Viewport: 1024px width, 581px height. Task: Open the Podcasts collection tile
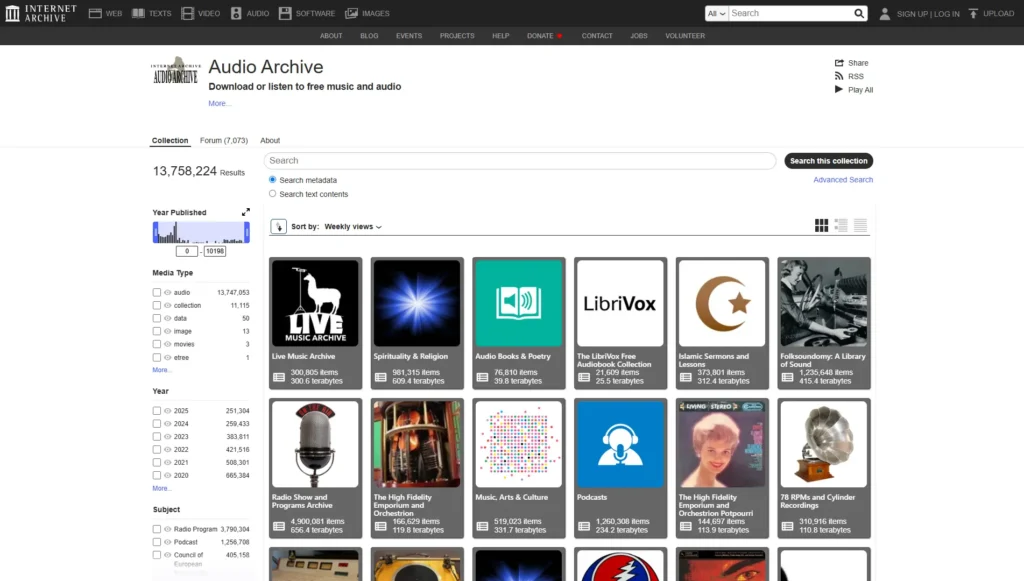coord(620,468)
